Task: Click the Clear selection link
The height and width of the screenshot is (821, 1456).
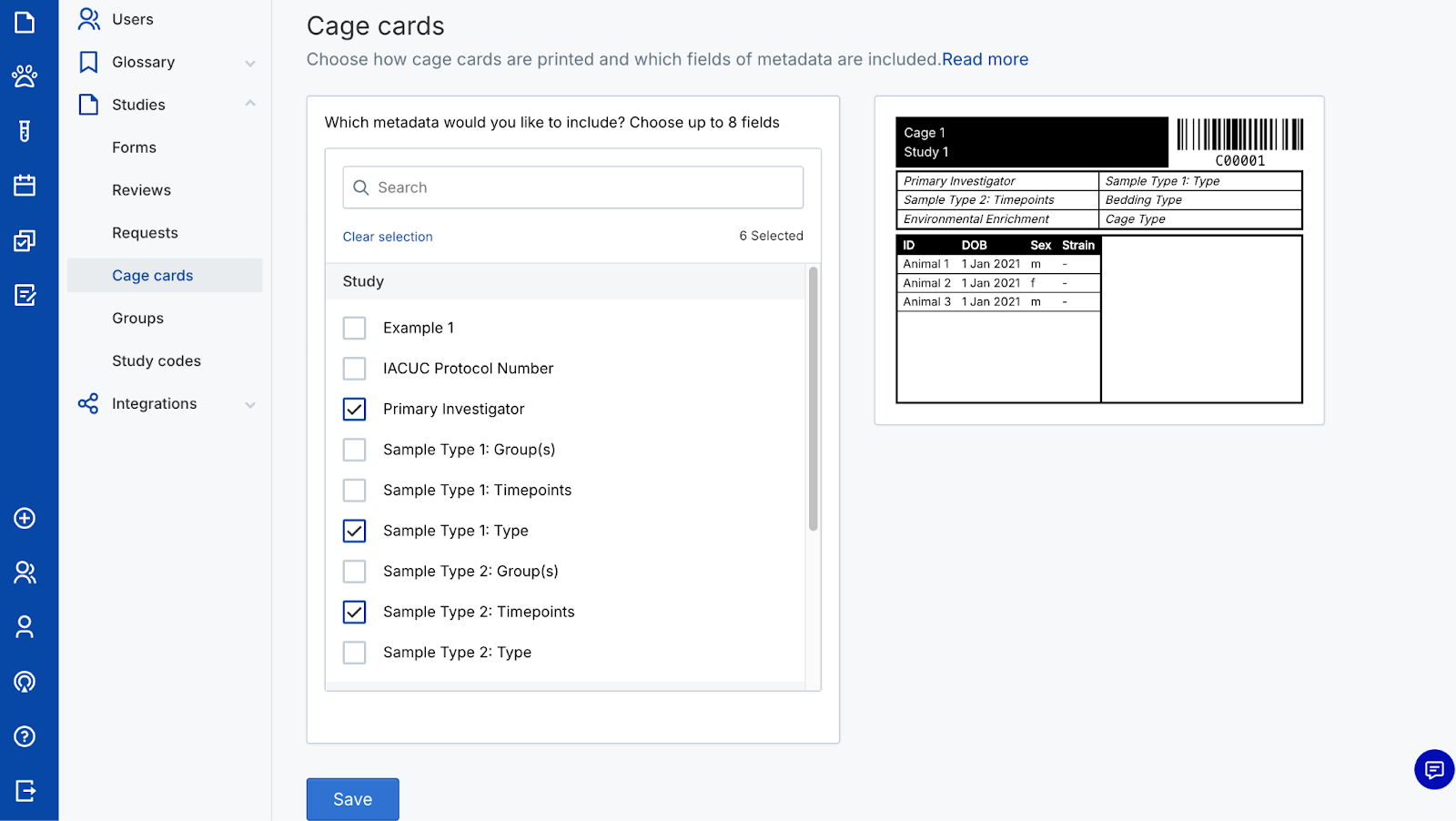Action: (x=388, y=237)
